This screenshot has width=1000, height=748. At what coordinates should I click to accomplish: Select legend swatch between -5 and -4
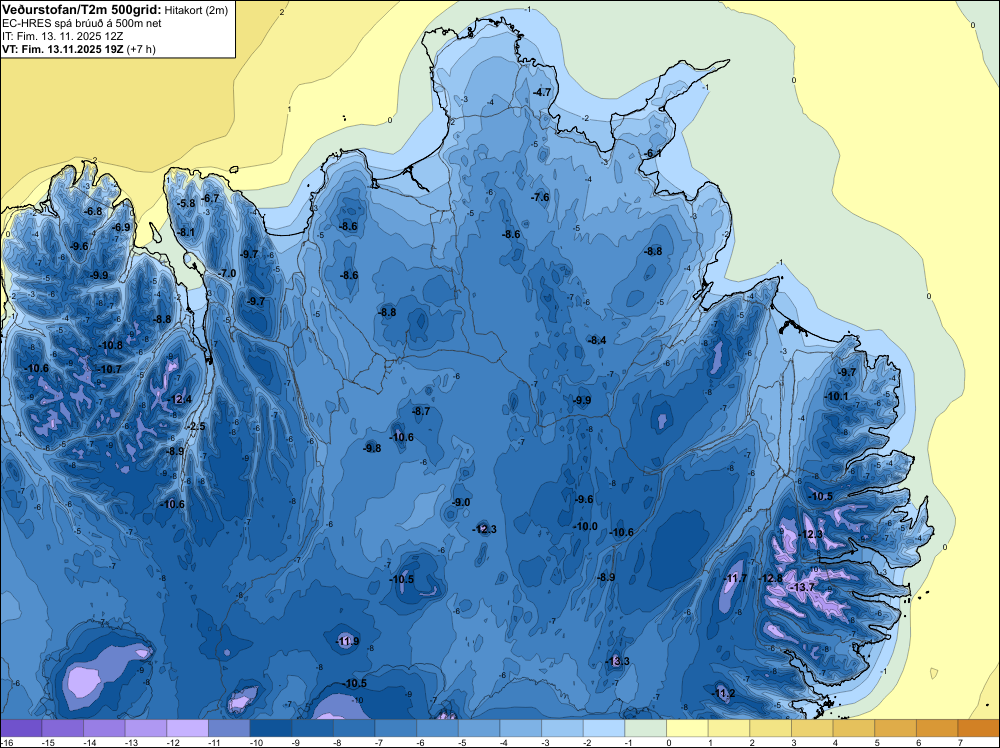(x=479, y=728)
